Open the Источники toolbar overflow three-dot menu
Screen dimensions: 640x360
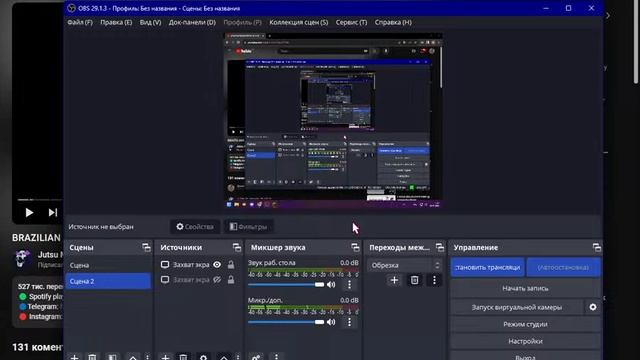(238, 357)
